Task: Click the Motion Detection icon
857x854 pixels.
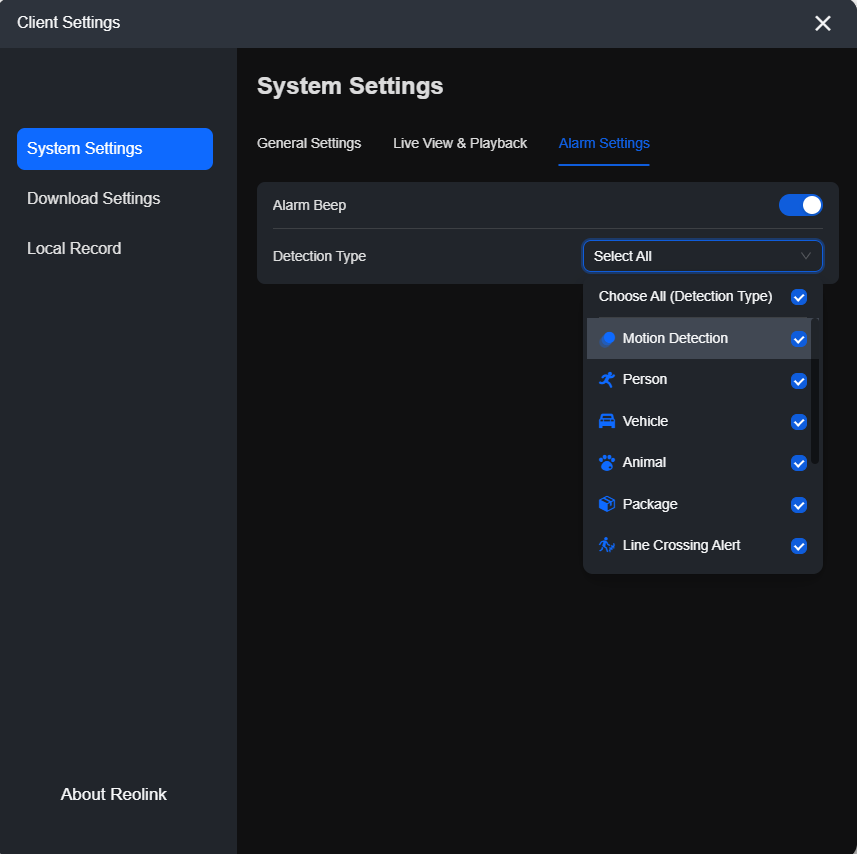Action: pyautogui.click(x=607, y=339)
